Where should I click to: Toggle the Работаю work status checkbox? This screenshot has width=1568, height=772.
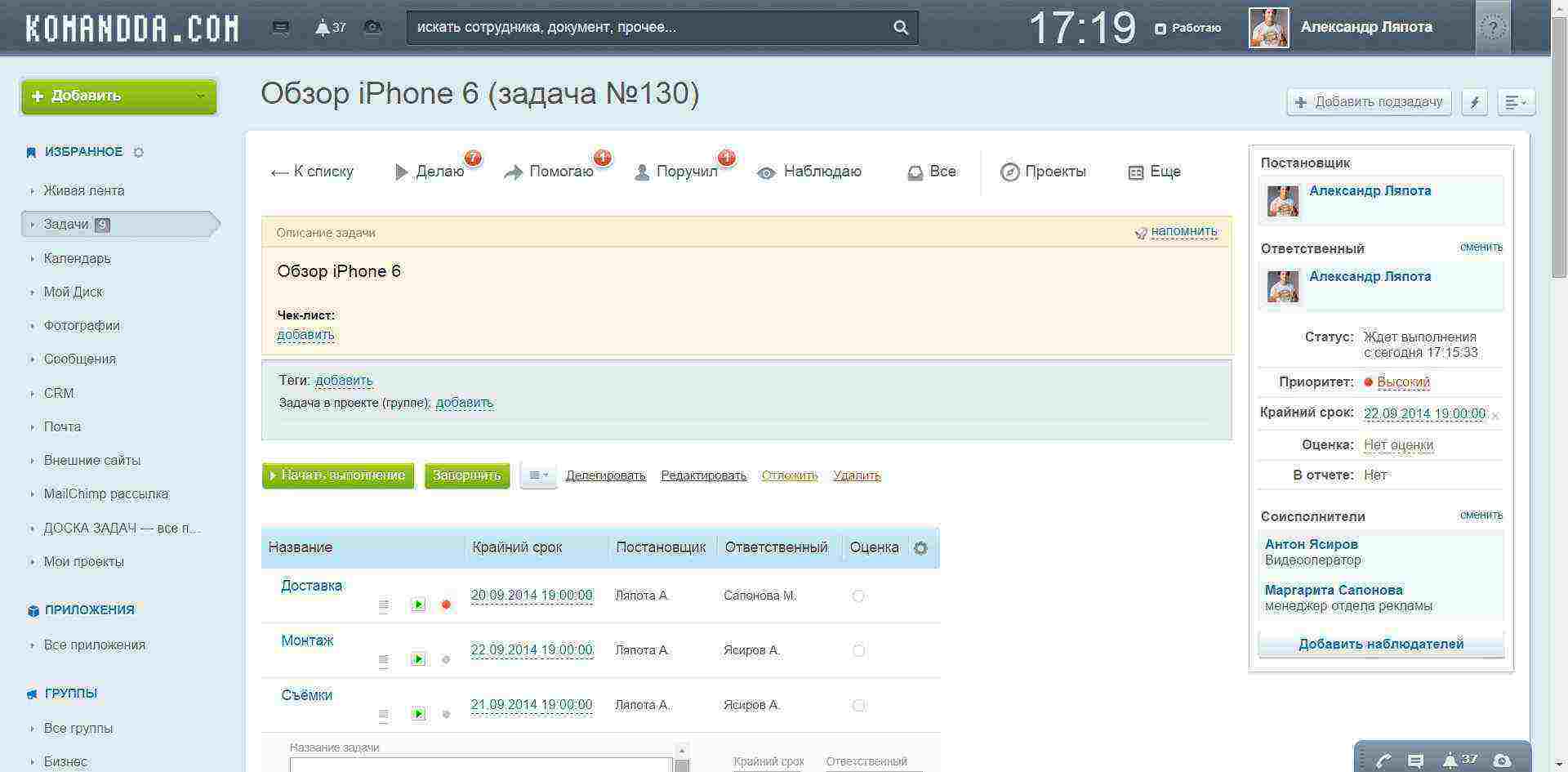(1160, 29)
